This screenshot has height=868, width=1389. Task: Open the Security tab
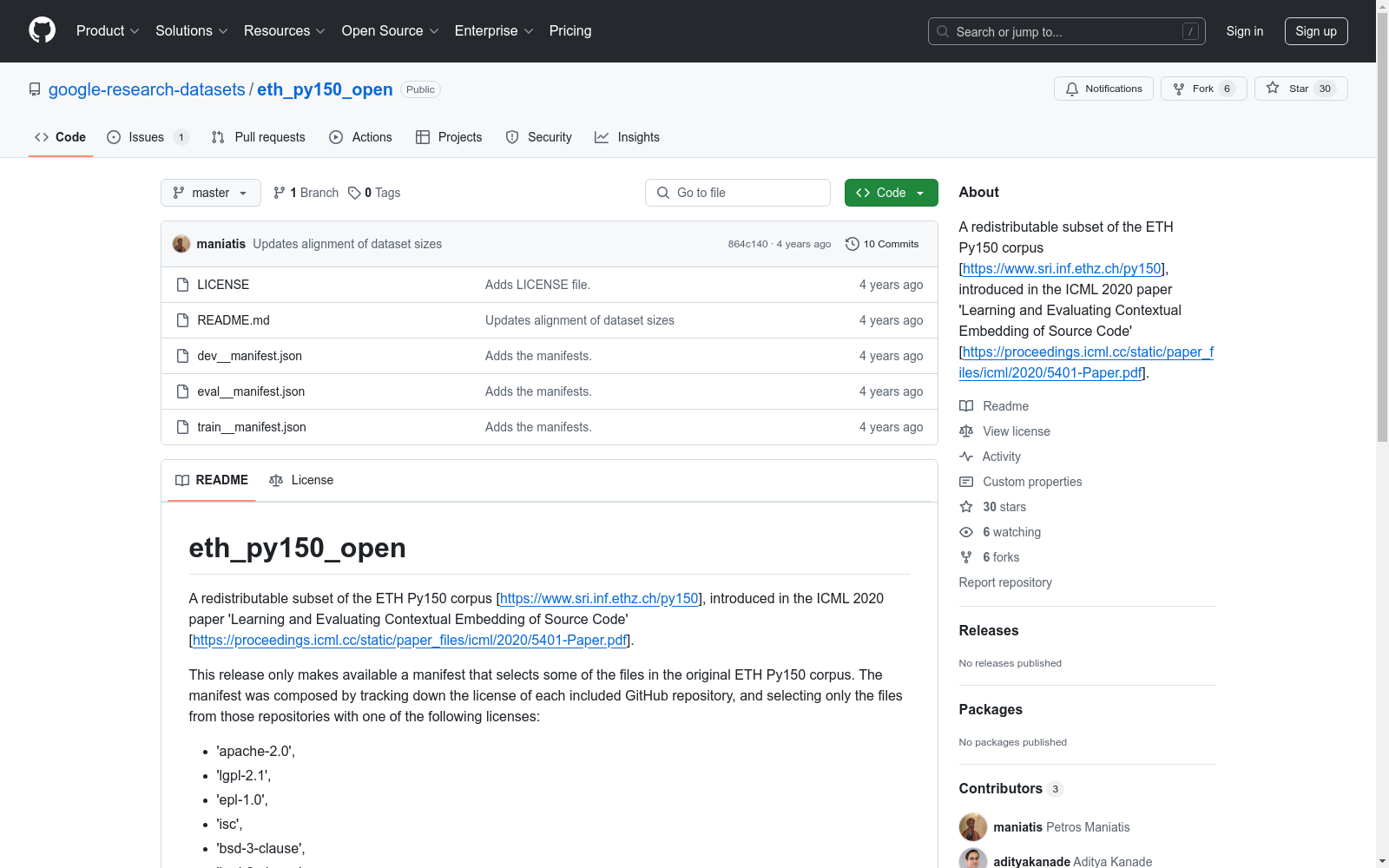pyautogui.click(x=538, y=137)
